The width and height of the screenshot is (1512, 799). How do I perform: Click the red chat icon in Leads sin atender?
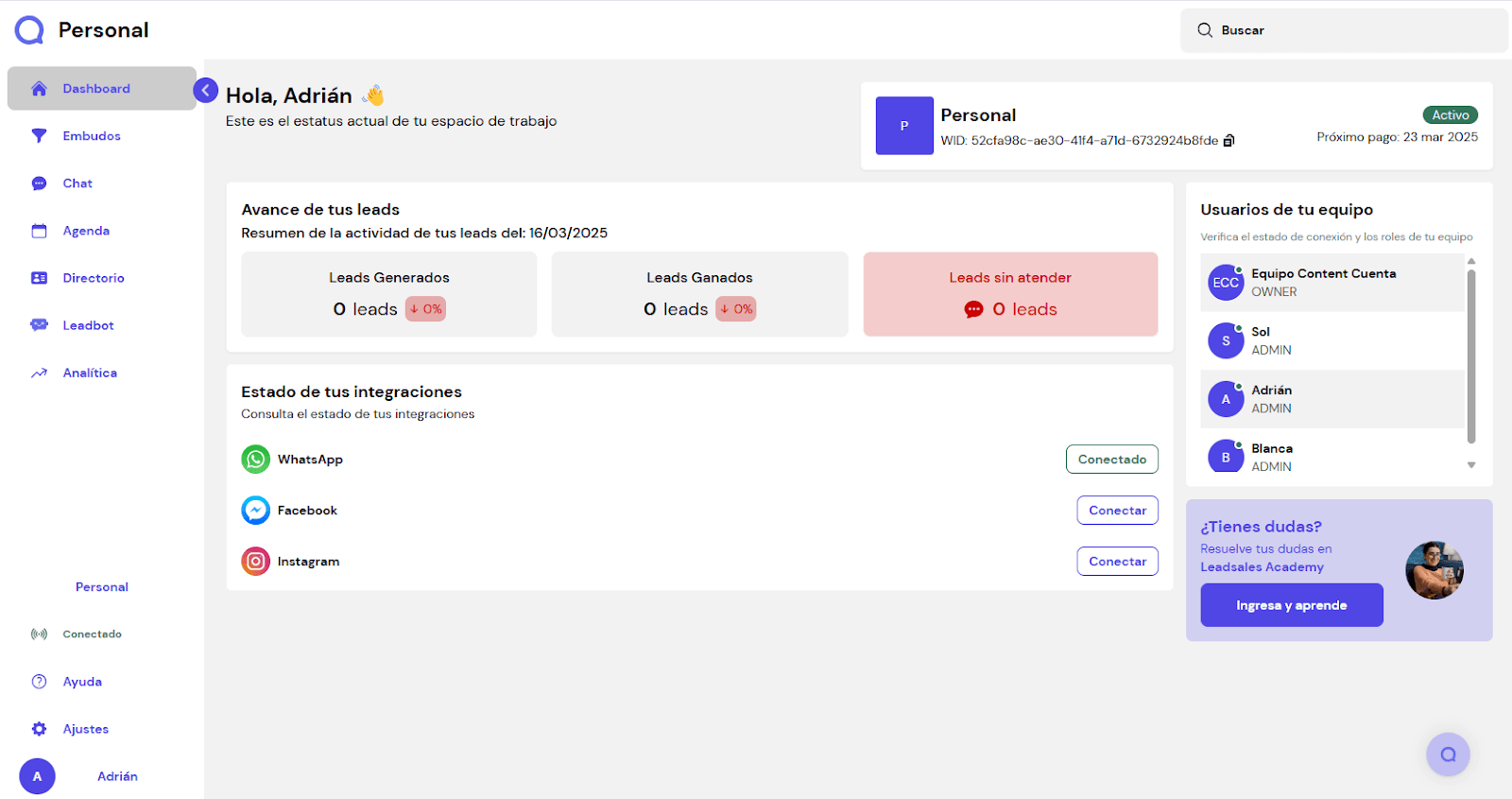click(x=973, y=310)
